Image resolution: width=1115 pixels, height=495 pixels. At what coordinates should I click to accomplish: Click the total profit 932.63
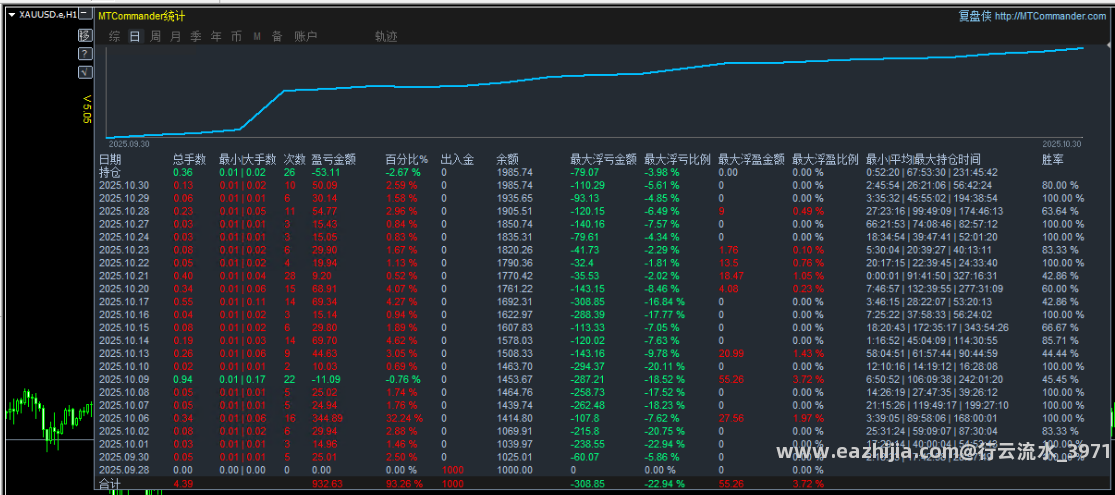(326, 484)
